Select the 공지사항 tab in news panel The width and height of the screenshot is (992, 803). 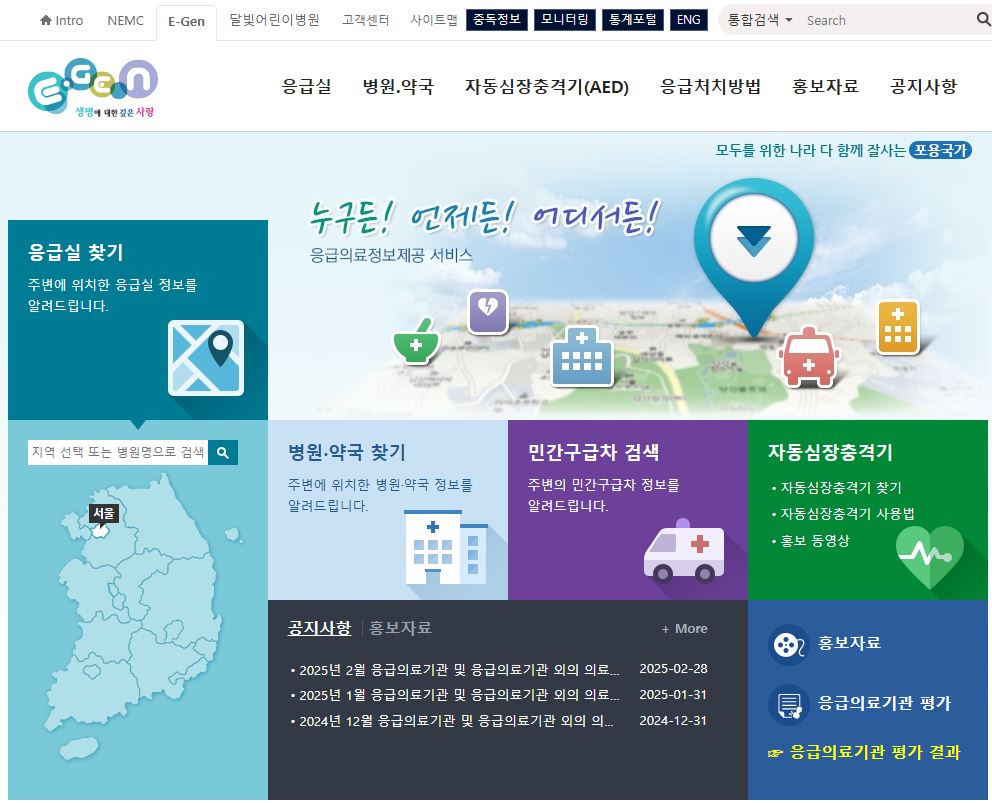pos(319,628)
